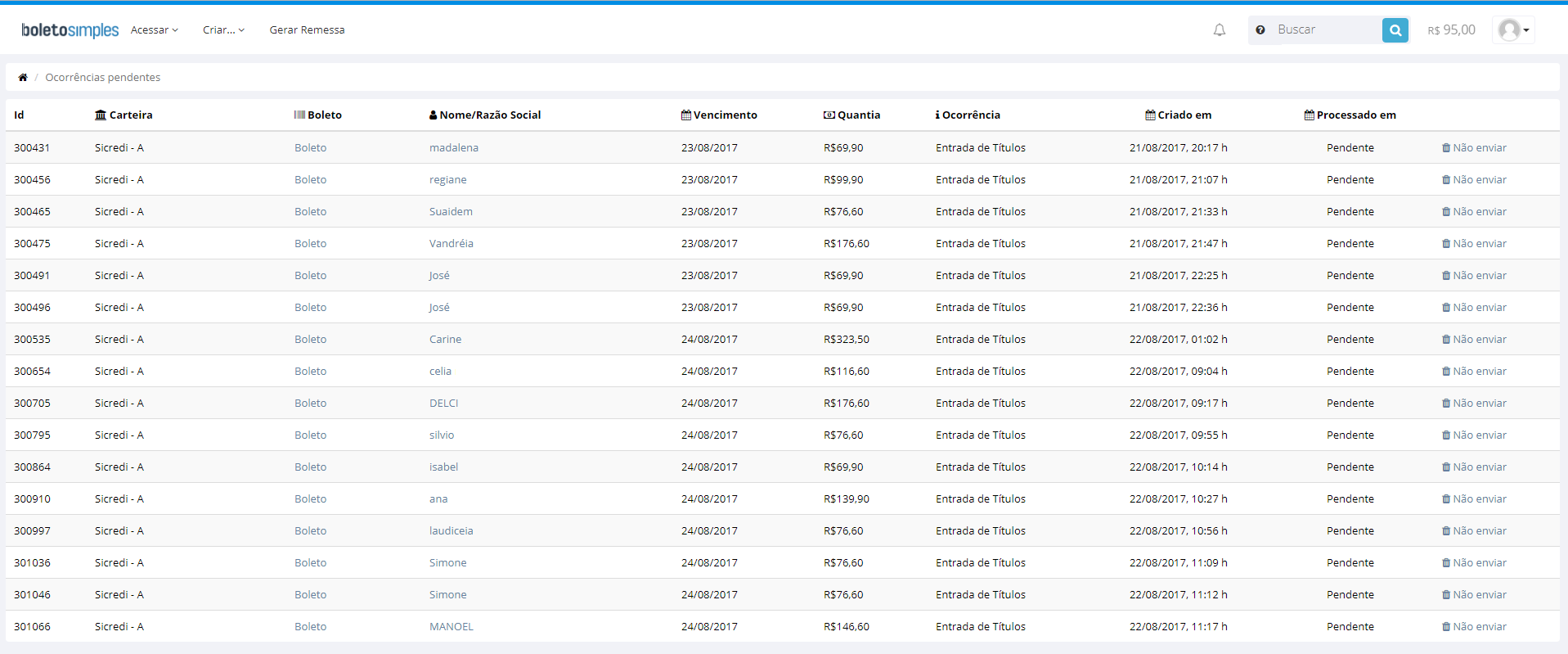Click calendar icon in Vencimento header
1568x654 pixels.
click(686, 115)
